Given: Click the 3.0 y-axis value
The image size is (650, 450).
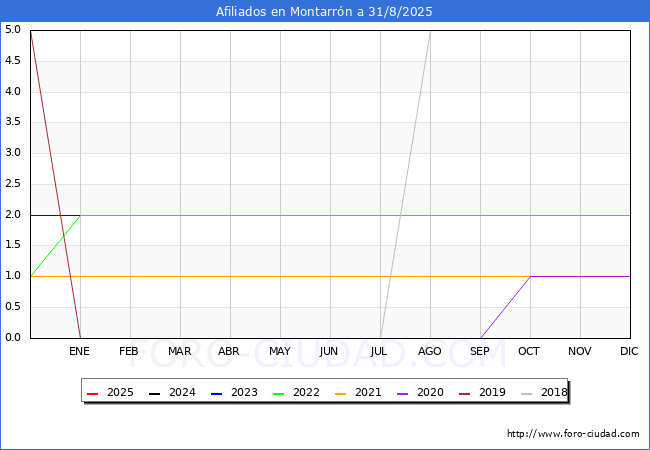Looking at the screenshot, I should pyautogui.click(x=13, y=153).
